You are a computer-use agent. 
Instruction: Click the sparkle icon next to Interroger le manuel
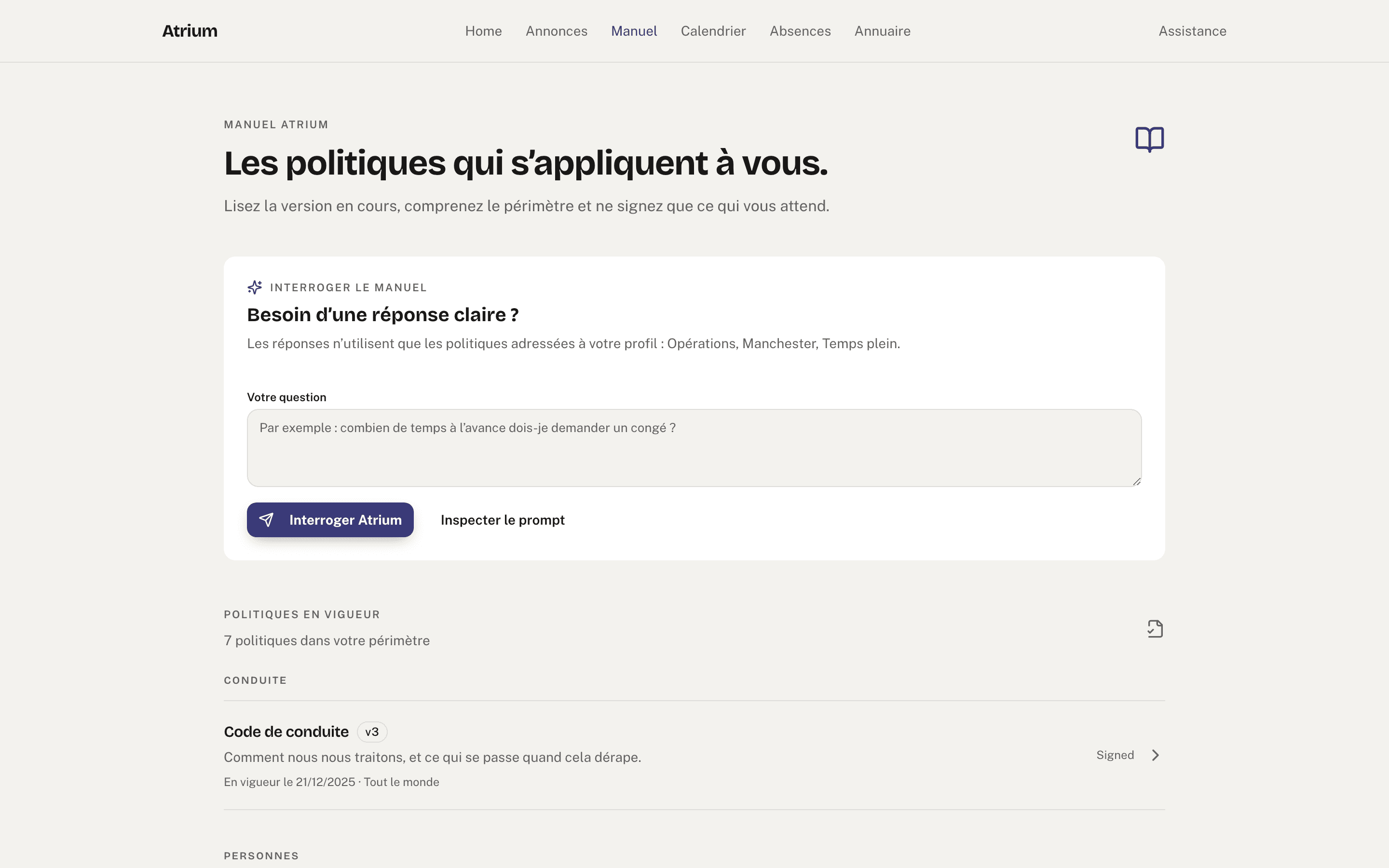click(x=255, y=287)
